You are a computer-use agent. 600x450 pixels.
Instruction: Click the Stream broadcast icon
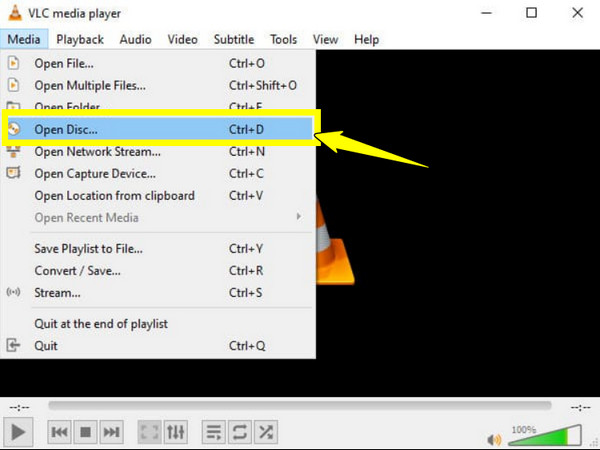13,292
